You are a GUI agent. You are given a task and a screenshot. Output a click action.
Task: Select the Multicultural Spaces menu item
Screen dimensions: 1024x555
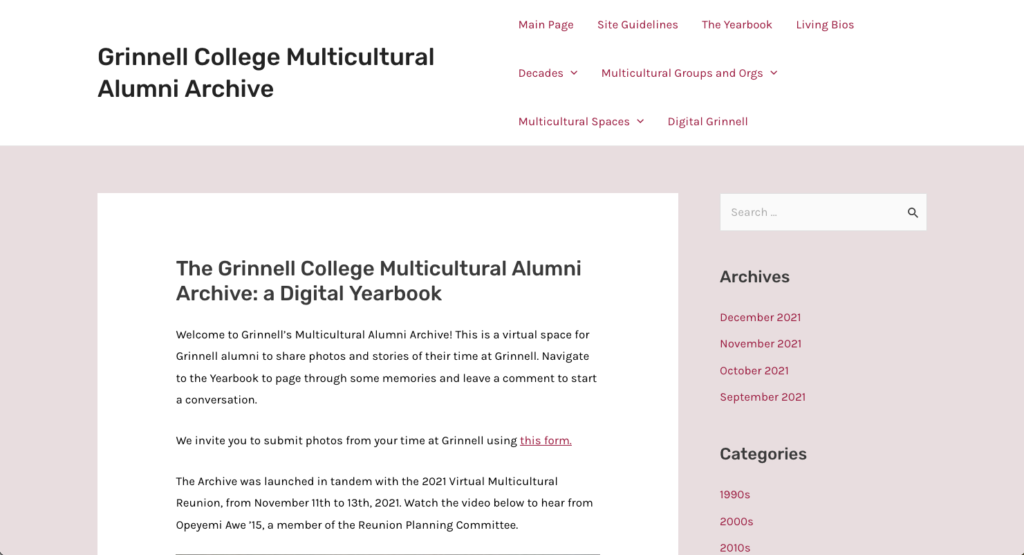pos(574,121)
